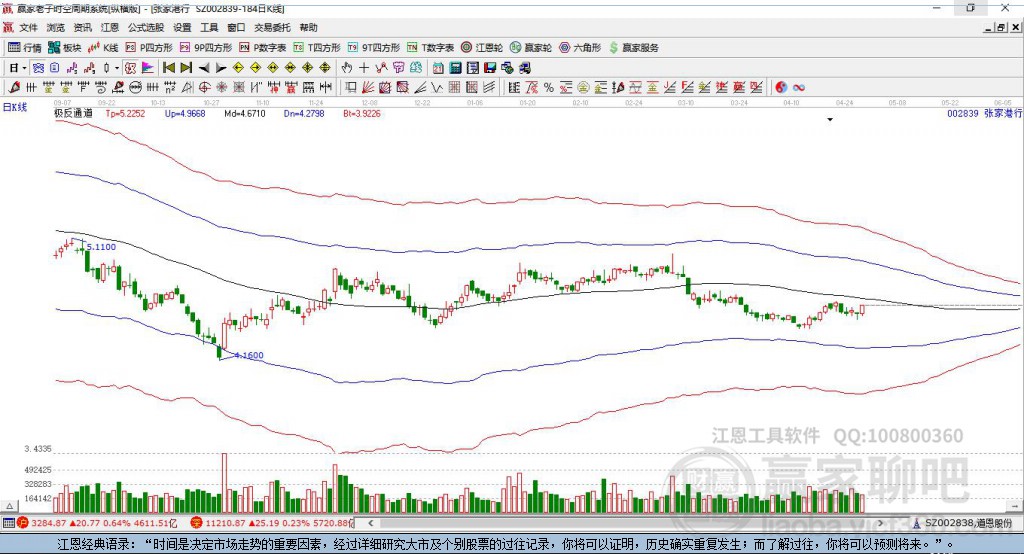The image size is (1024, 554).
Task: Open the 文件 menu
Action: [28, 27]
